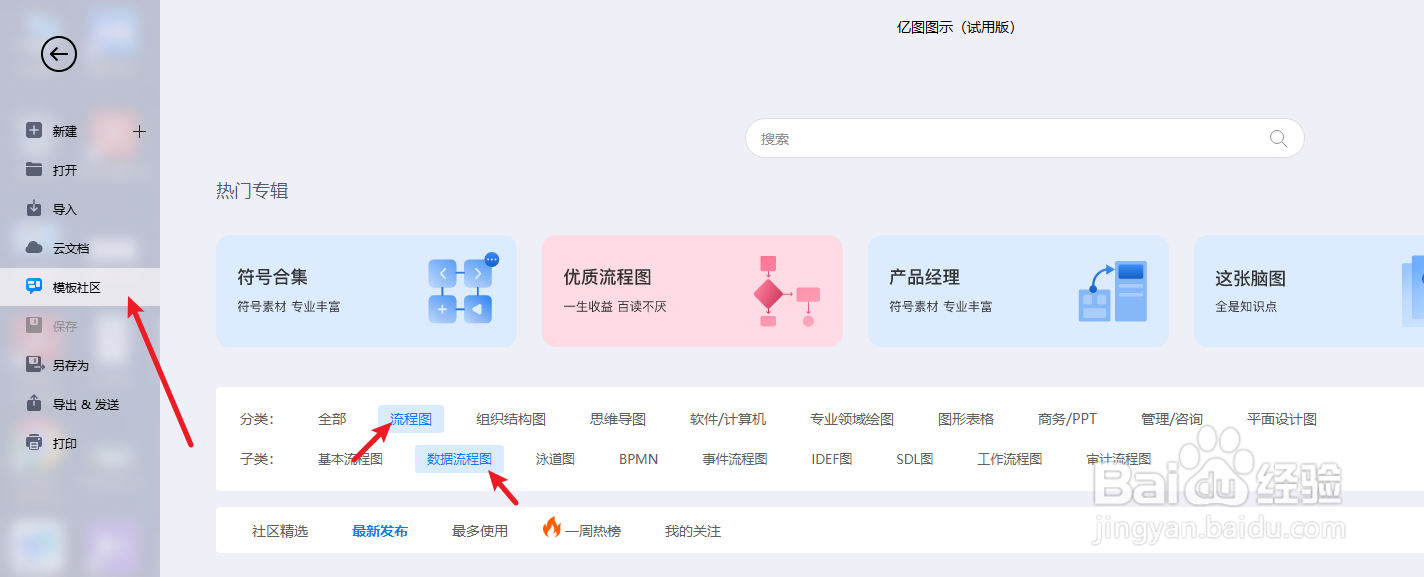Viewport: 1424px width, 577px height.
Task: Pick the SDL图 subcategory
Action: 915,459
